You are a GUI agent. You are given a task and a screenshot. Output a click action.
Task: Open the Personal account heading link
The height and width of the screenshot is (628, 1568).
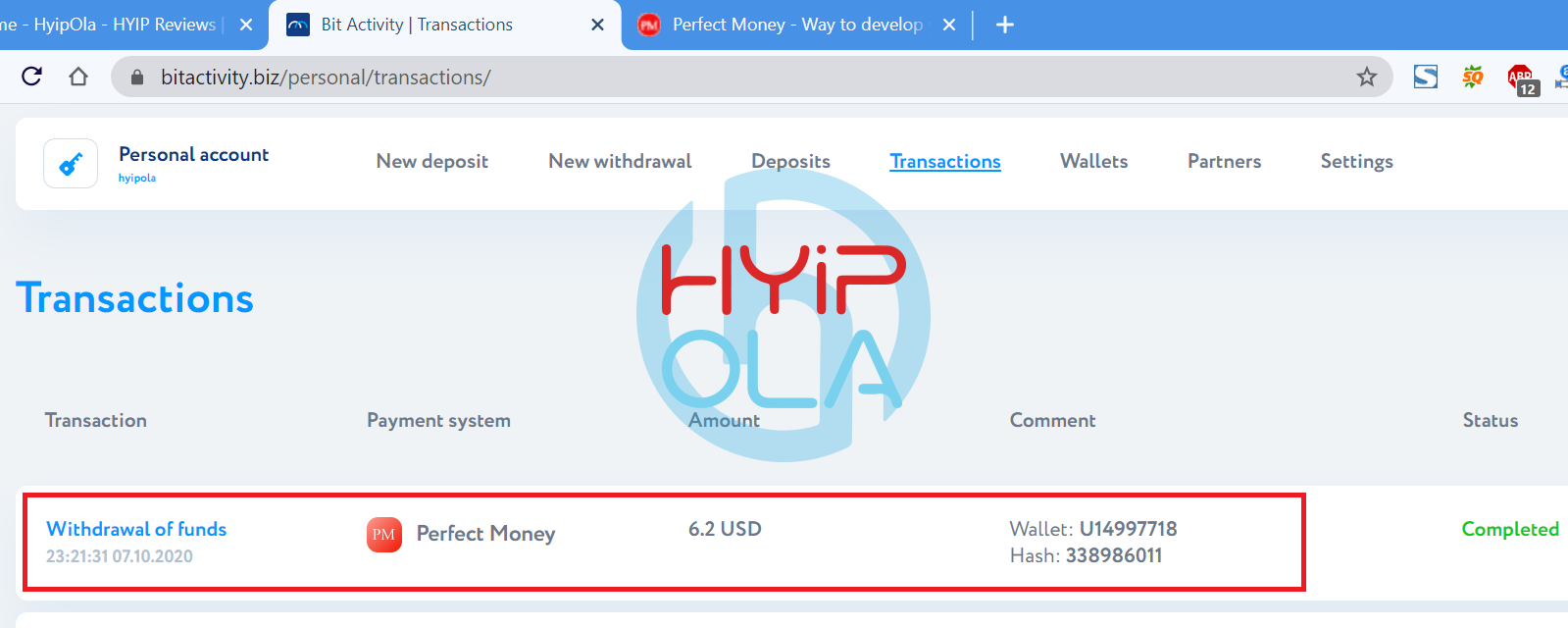(x=193, y=154)
